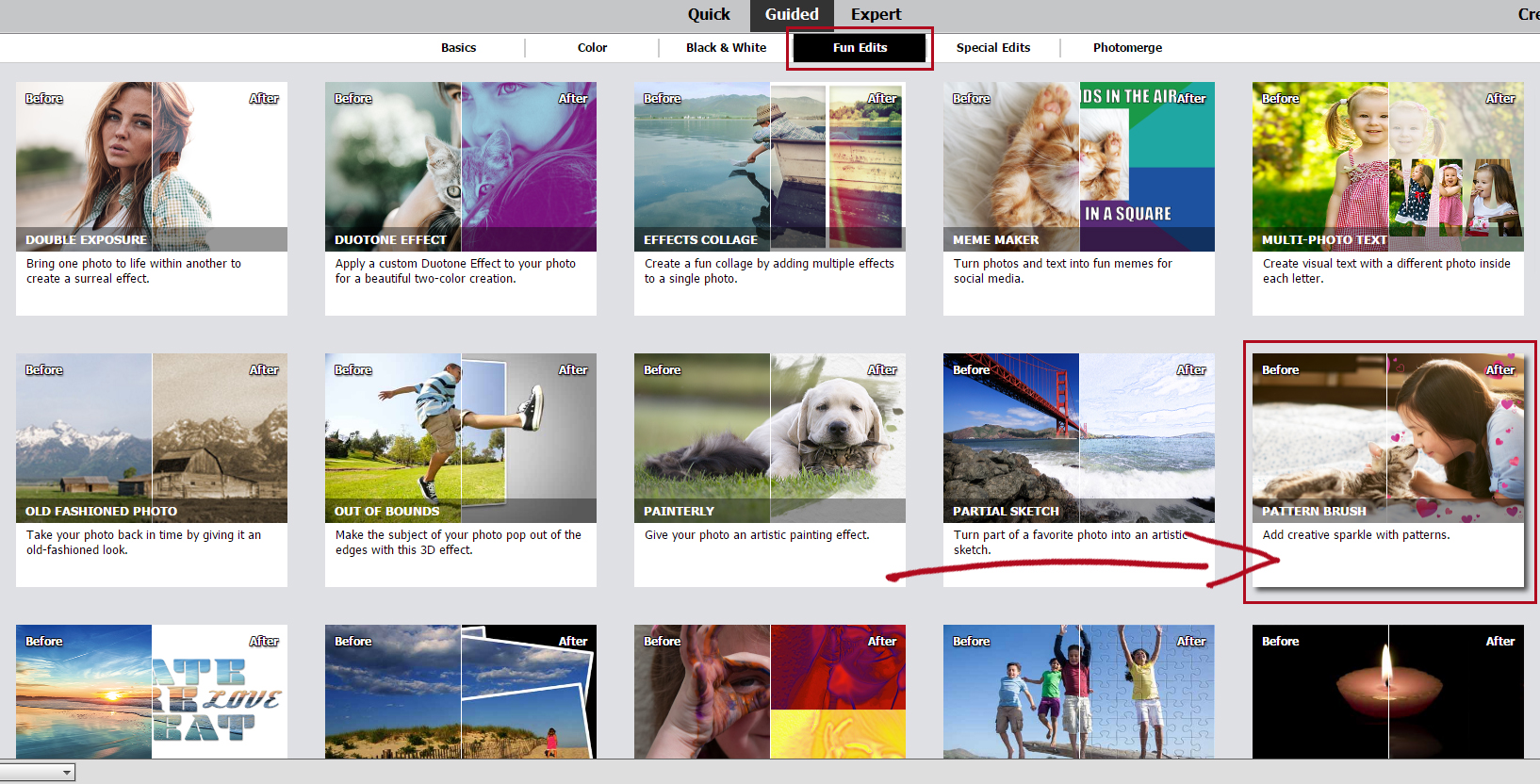Expand the bottom-left dropdown
1540x784 pixels.
38,773
